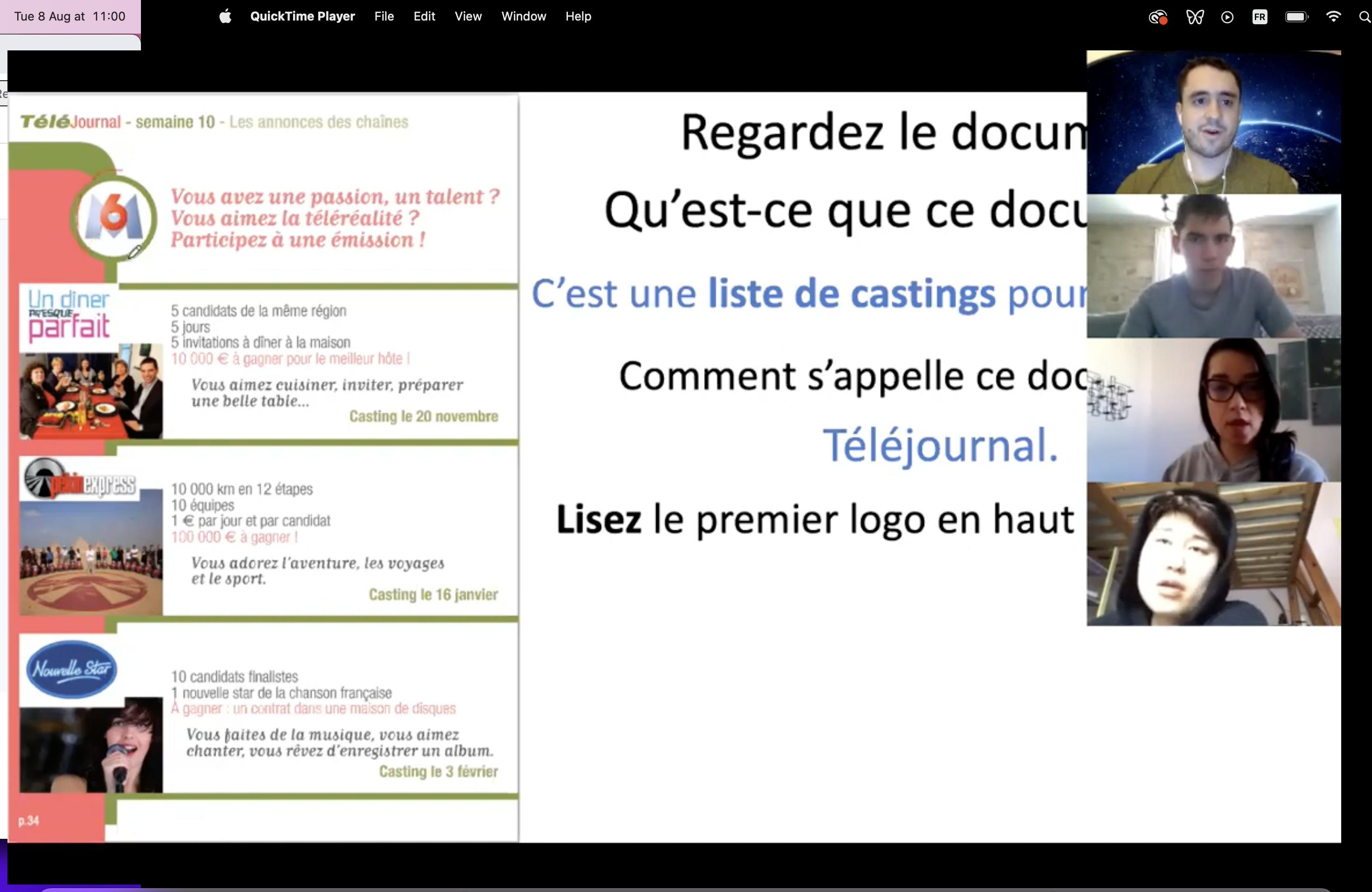The image size is (1372, 892).
Task: Switch input source via FR icon
Action: [x=1260, y=17]
